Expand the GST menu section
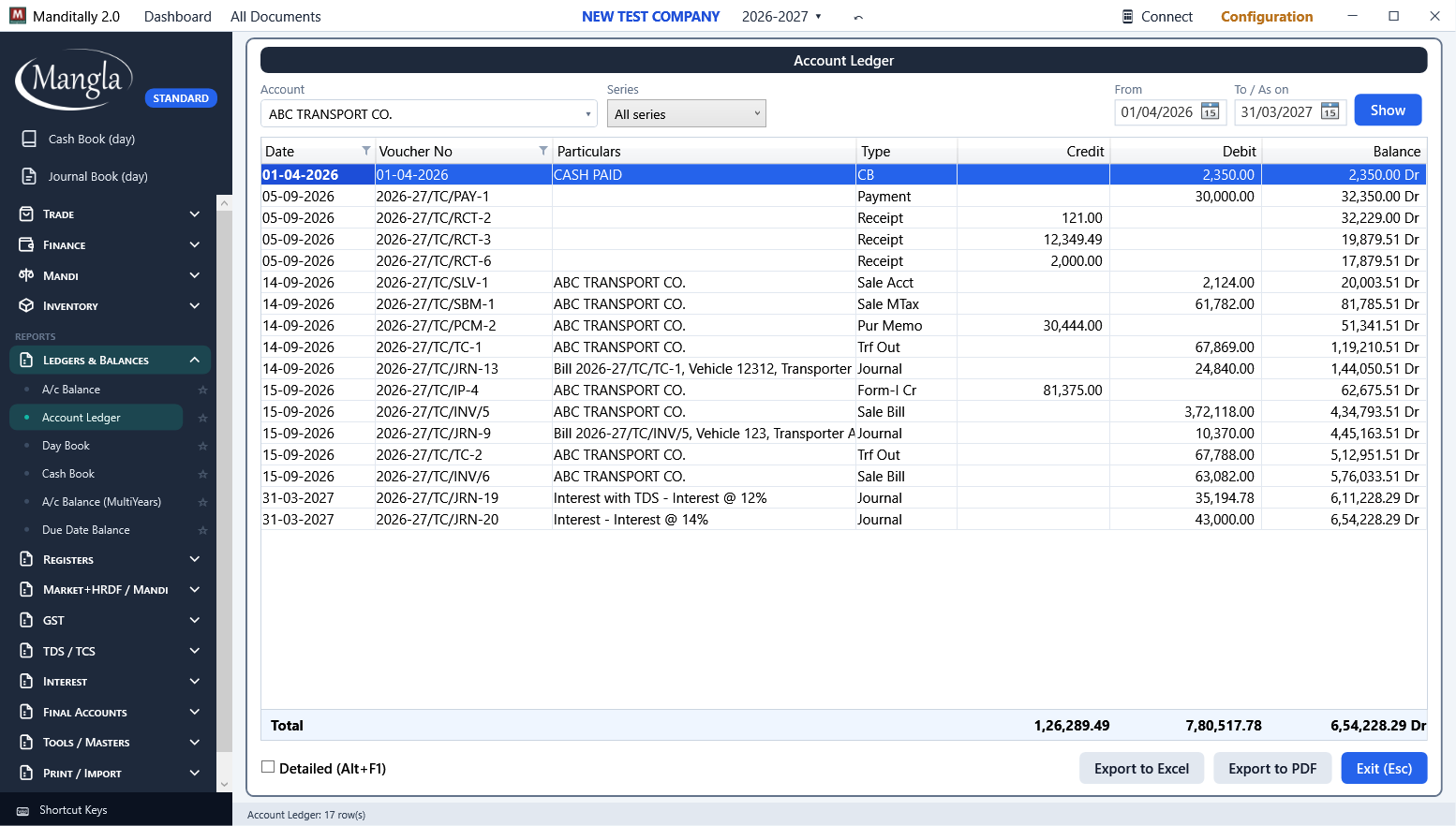1456x826 pixels. point(111,620)
